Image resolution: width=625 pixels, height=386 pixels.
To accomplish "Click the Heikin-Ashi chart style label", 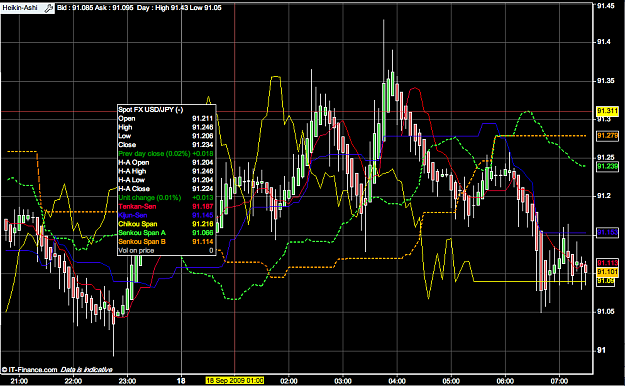I will [x=20, y=8].
